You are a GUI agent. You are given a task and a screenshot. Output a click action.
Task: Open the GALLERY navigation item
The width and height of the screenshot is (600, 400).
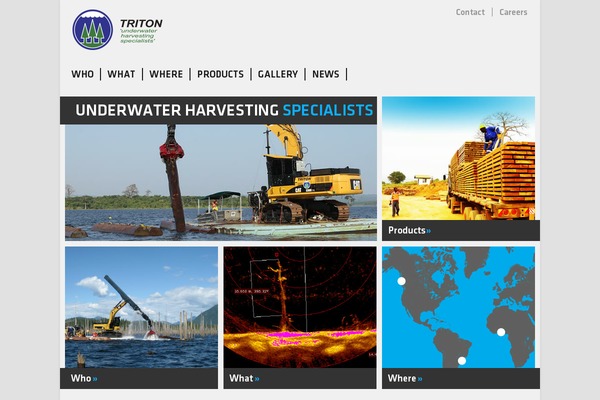278,74
